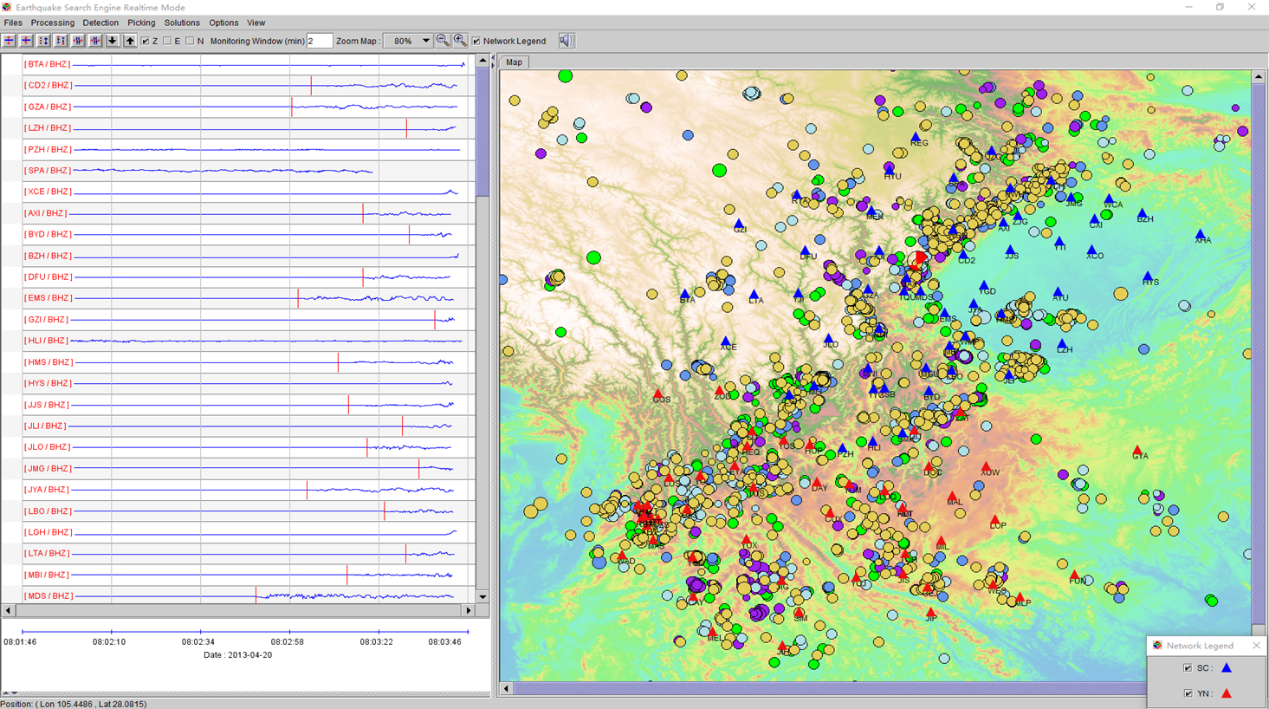Toggle the Z component checkbox
The height and width of the screenshot is (709, 1269).
(x=145, y=41)
